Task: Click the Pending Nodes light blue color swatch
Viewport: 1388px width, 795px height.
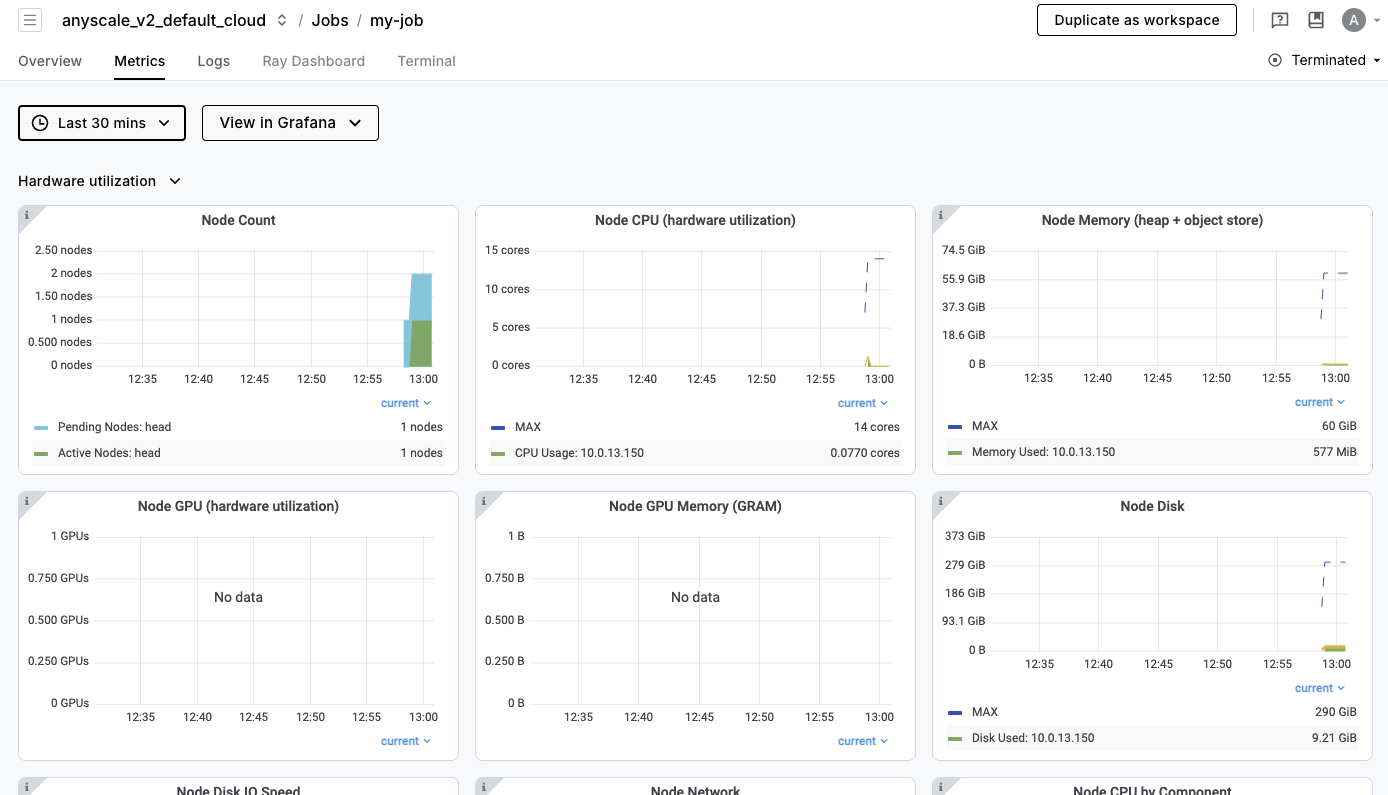Action: coord(41,428)
